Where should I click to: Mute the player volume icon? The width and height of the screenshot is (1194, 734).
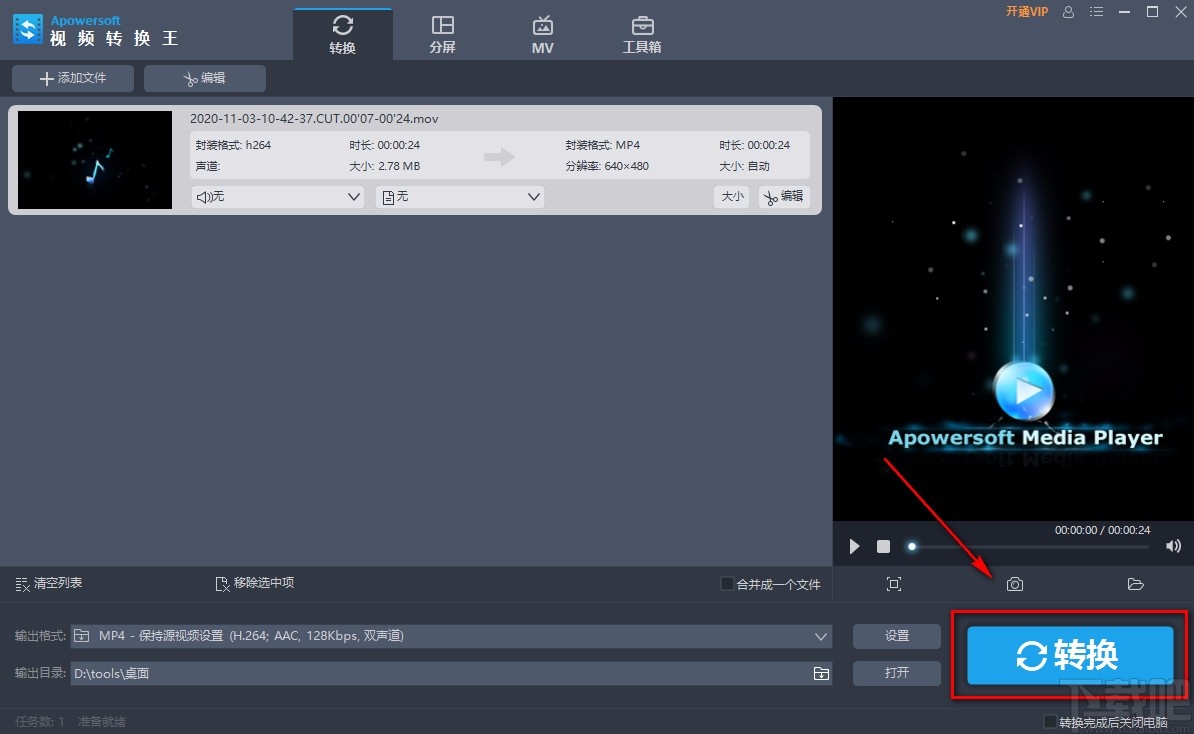[1173, 546]
